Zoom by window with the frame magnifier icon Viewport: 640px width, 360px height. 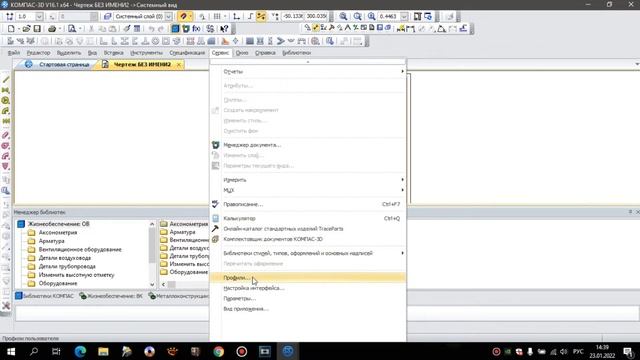tap(358, 16)
